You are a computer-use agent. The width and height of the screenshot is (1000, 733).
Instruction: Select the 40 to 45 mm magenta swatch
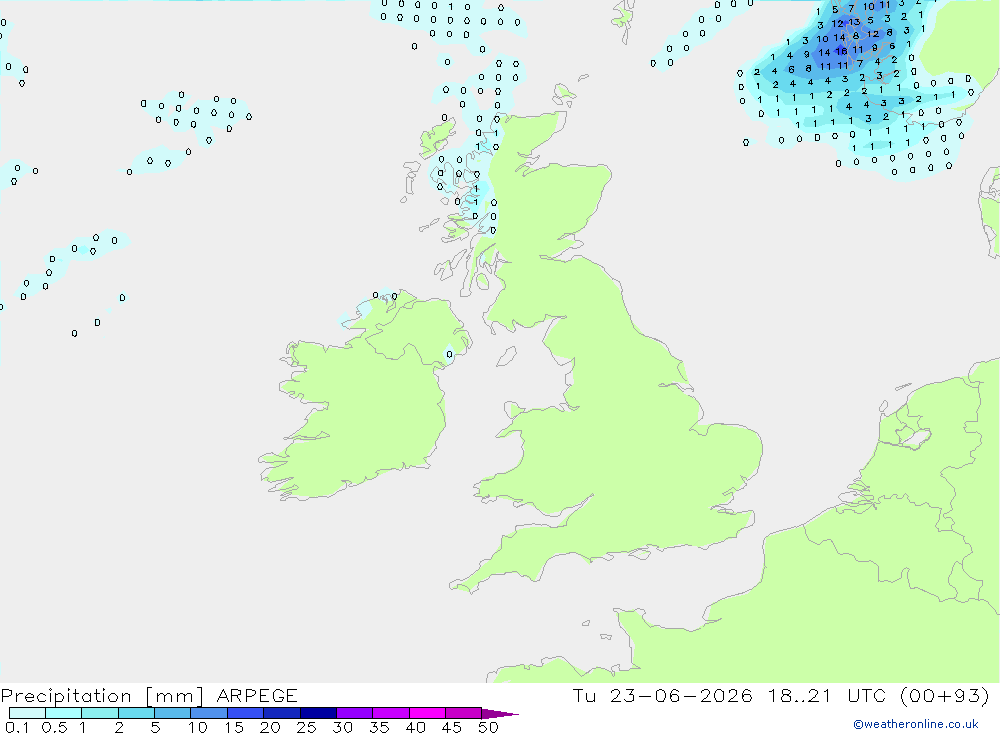[x=427, y=713]
